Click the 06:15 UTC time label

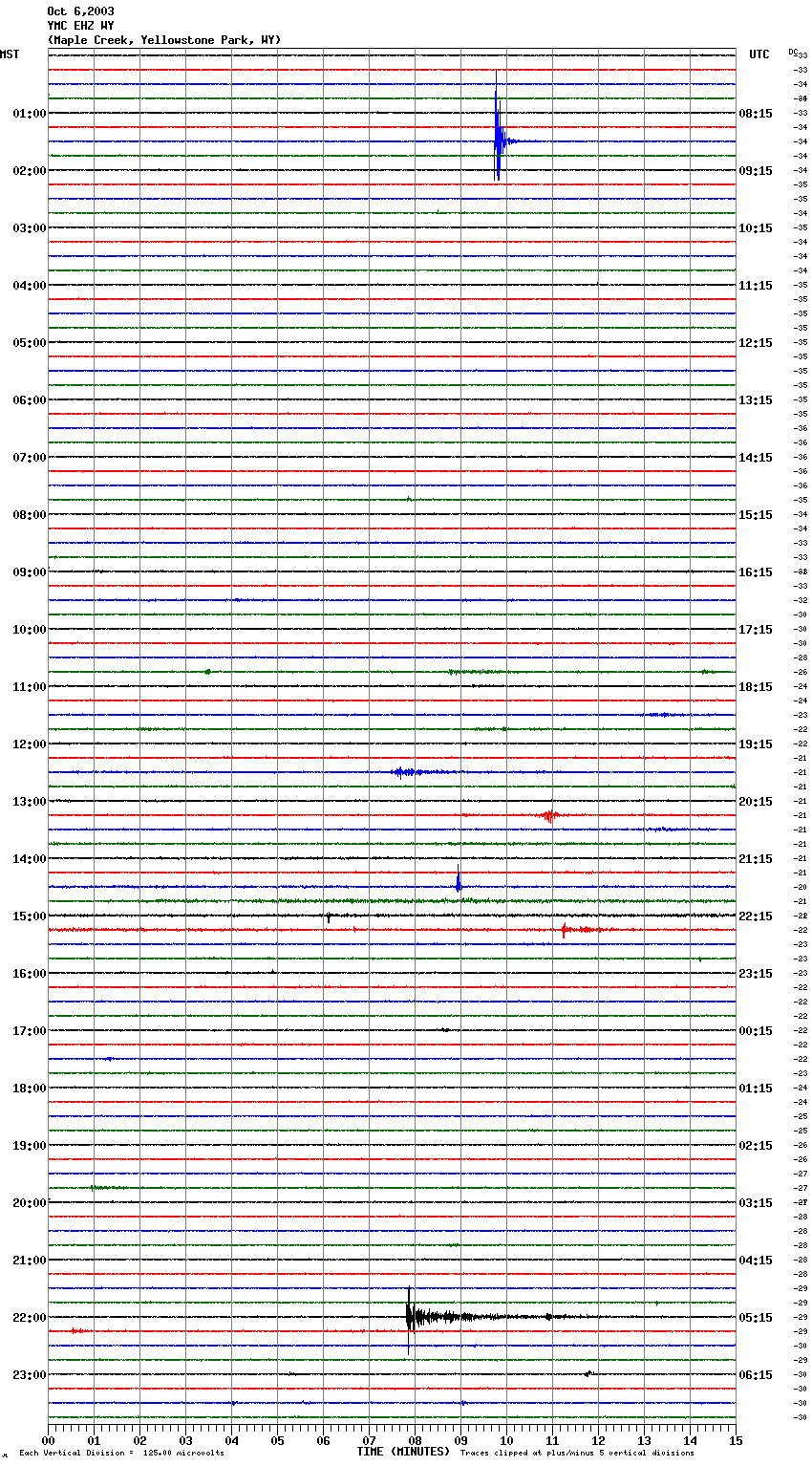[x=756, y=1375]
